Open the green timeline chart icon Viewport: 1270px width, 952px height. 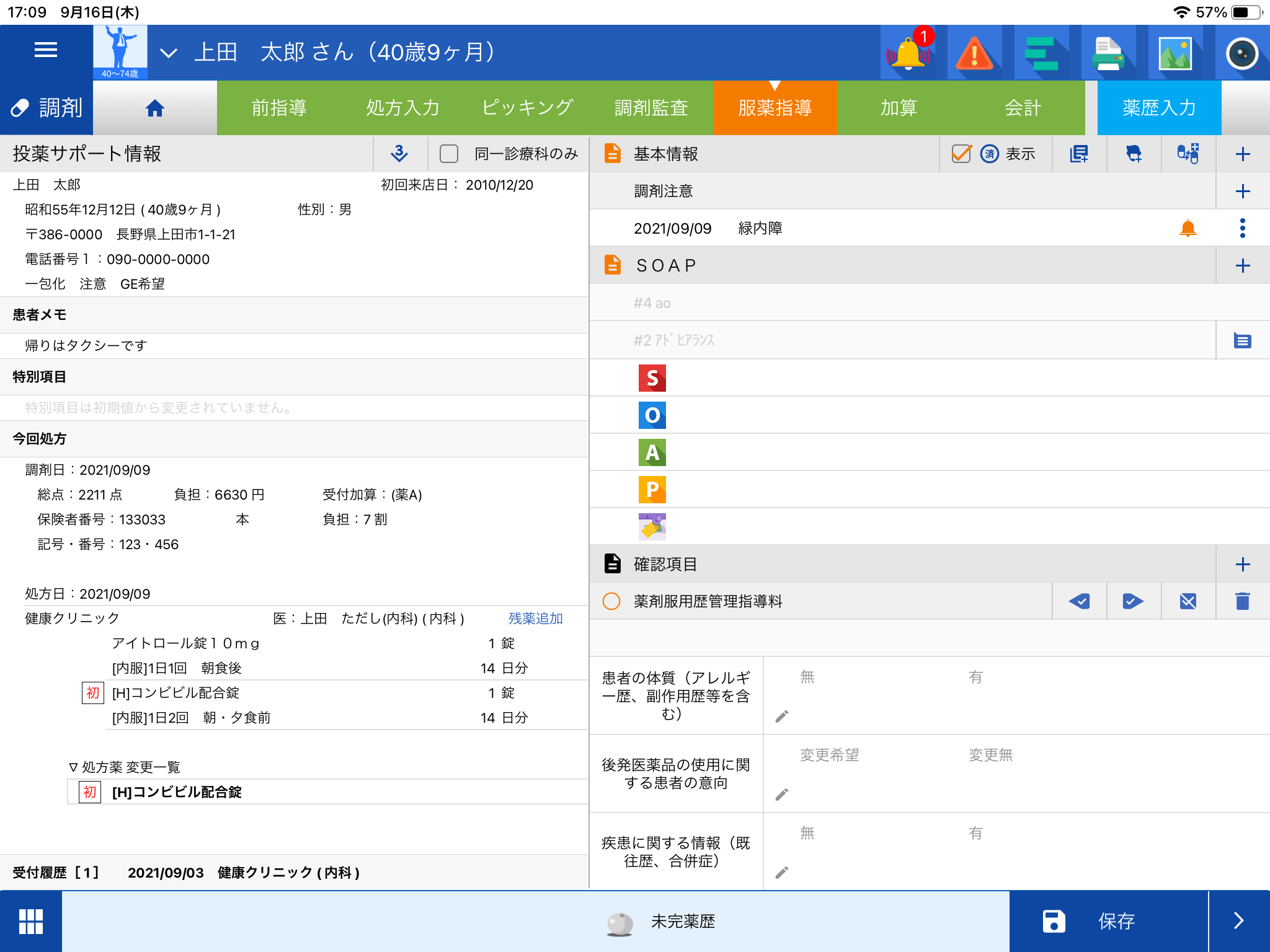tap(1041, 53)
